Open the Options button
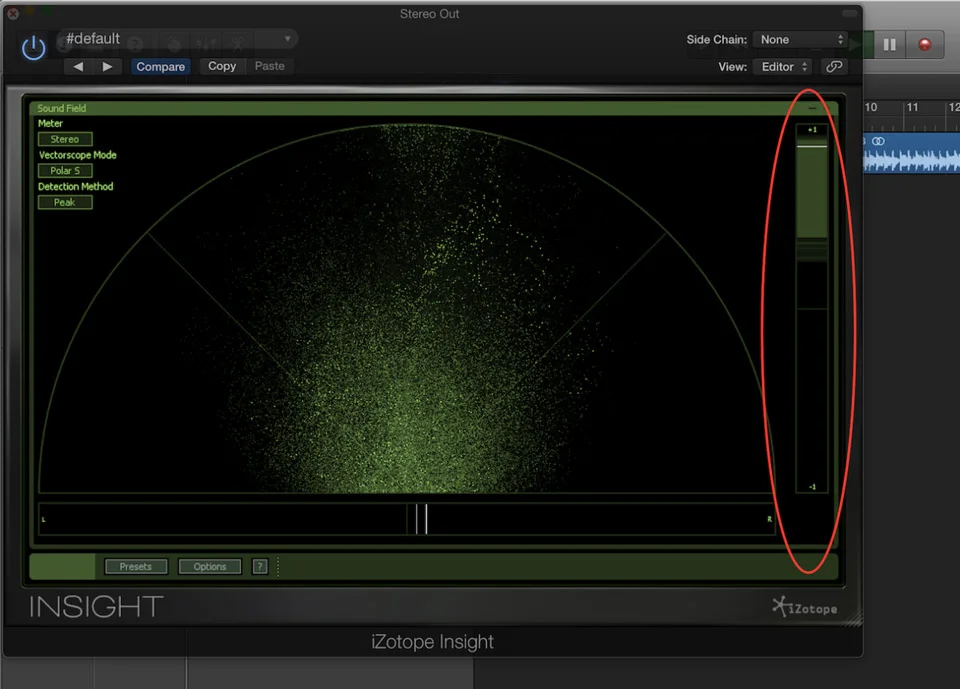Image resolution: width=960 pixels, height=689 pixels. tap(209, 567)
